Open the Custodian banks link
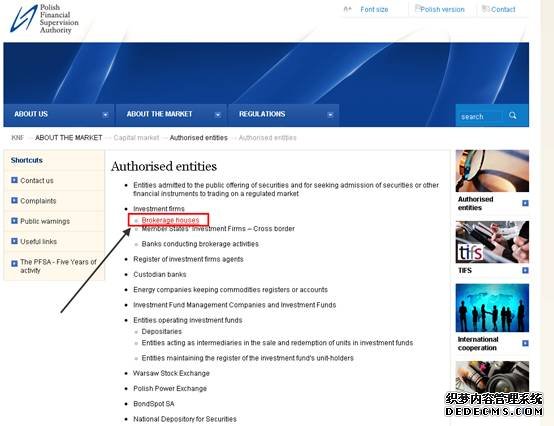 point(160,274)
